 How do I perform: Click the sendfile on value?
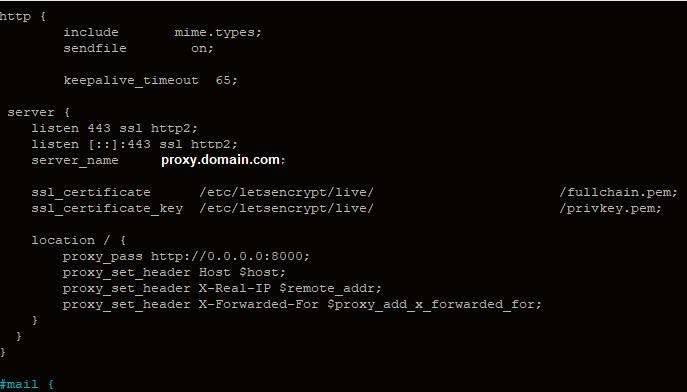202,48
